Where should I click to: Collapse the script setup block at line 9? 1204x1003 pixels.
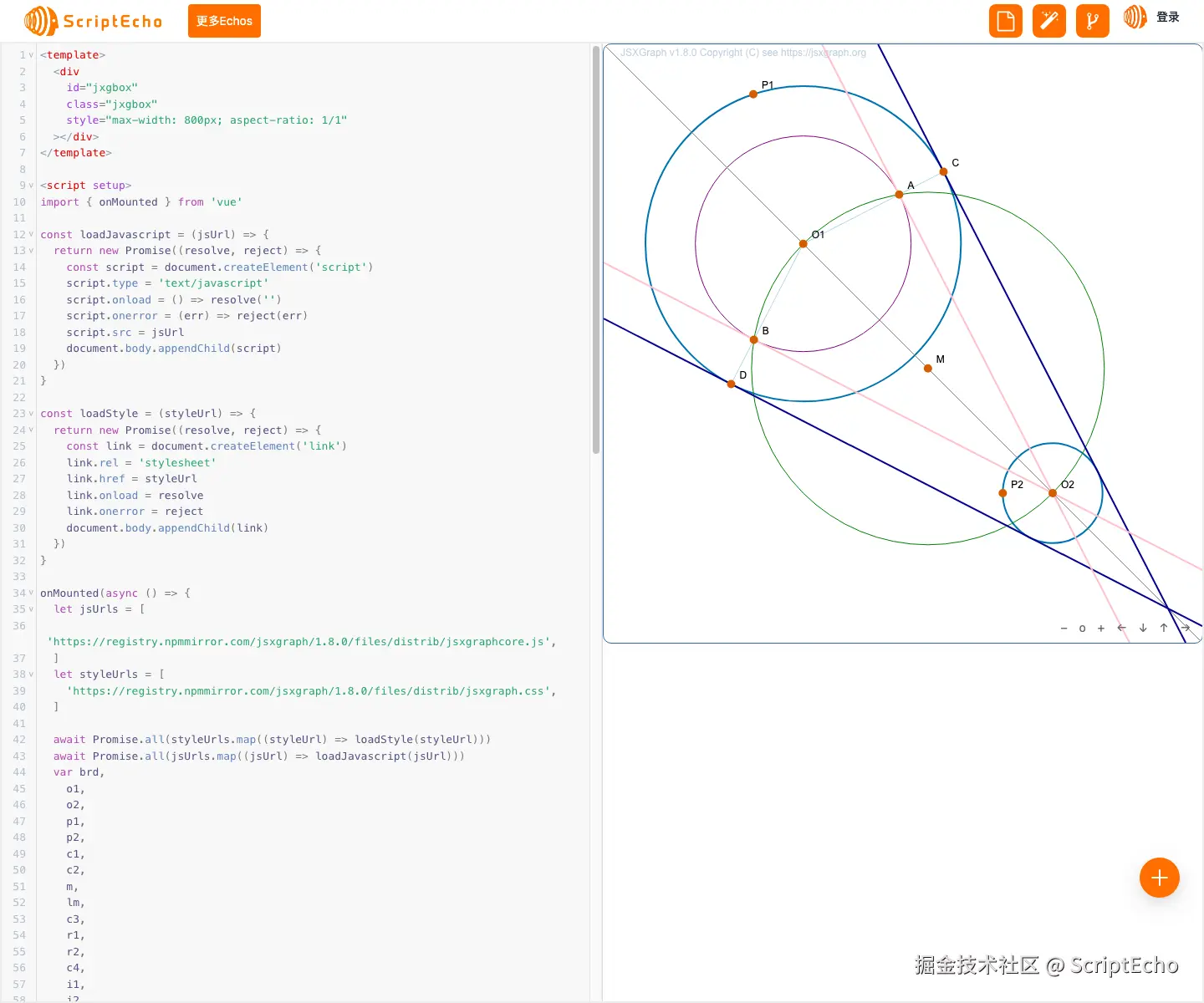(x=32, y=186)
